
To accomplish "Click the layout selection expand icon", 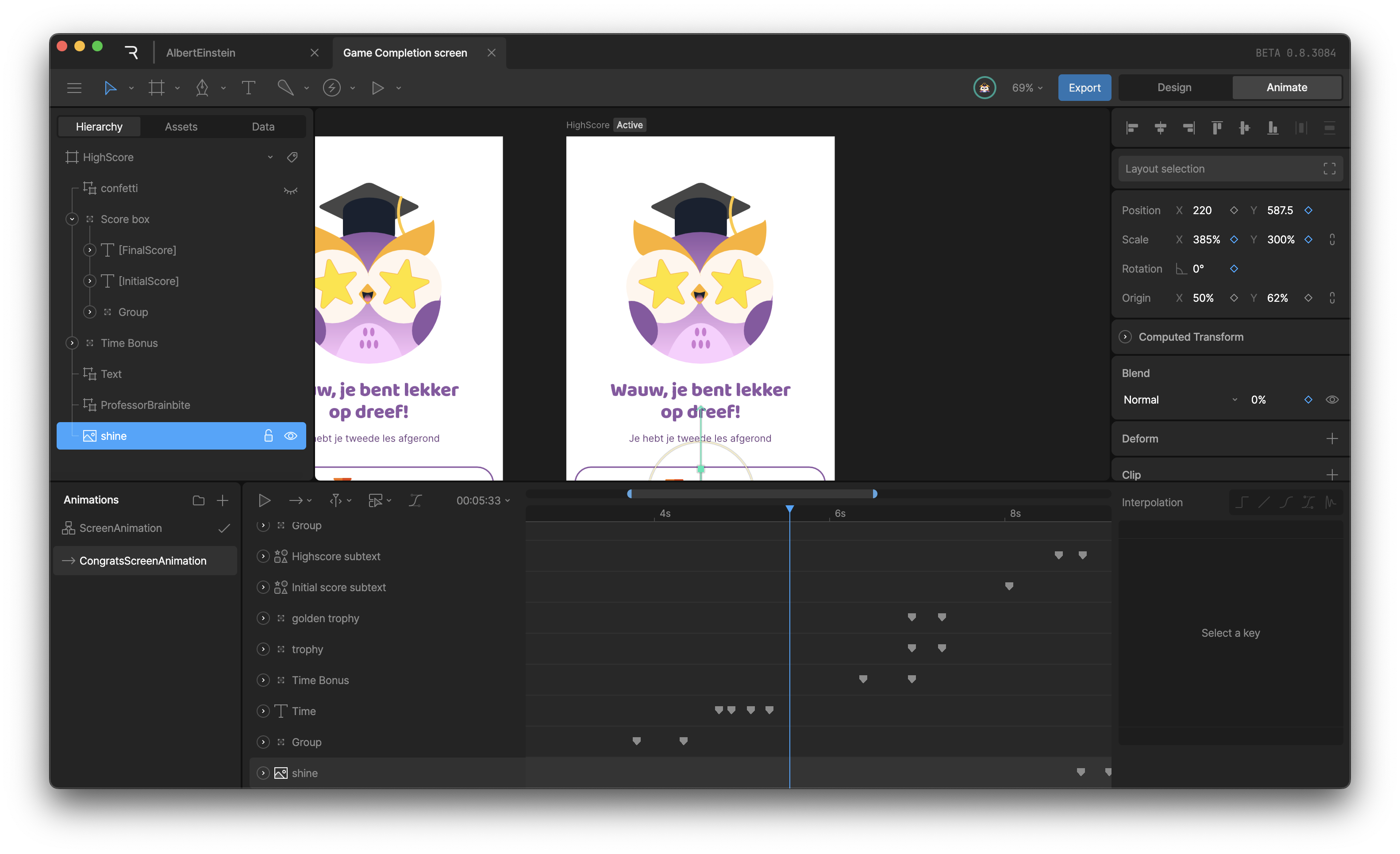I will coord(1329,169).
